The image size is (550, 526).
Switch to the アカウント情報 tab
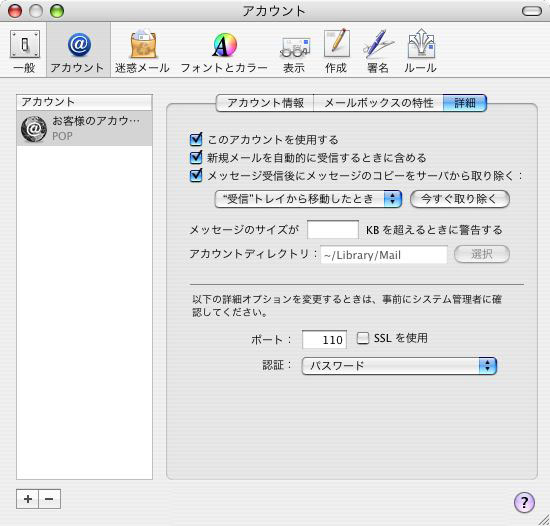(x=265, y=103)
